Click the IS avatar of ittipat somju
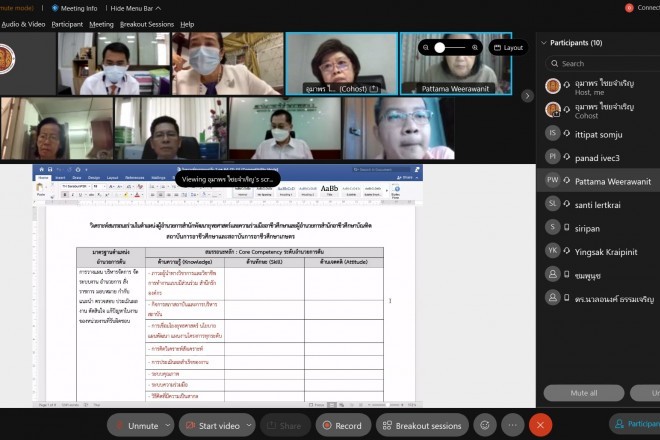The image size is (660, 440). pos(552,133)
